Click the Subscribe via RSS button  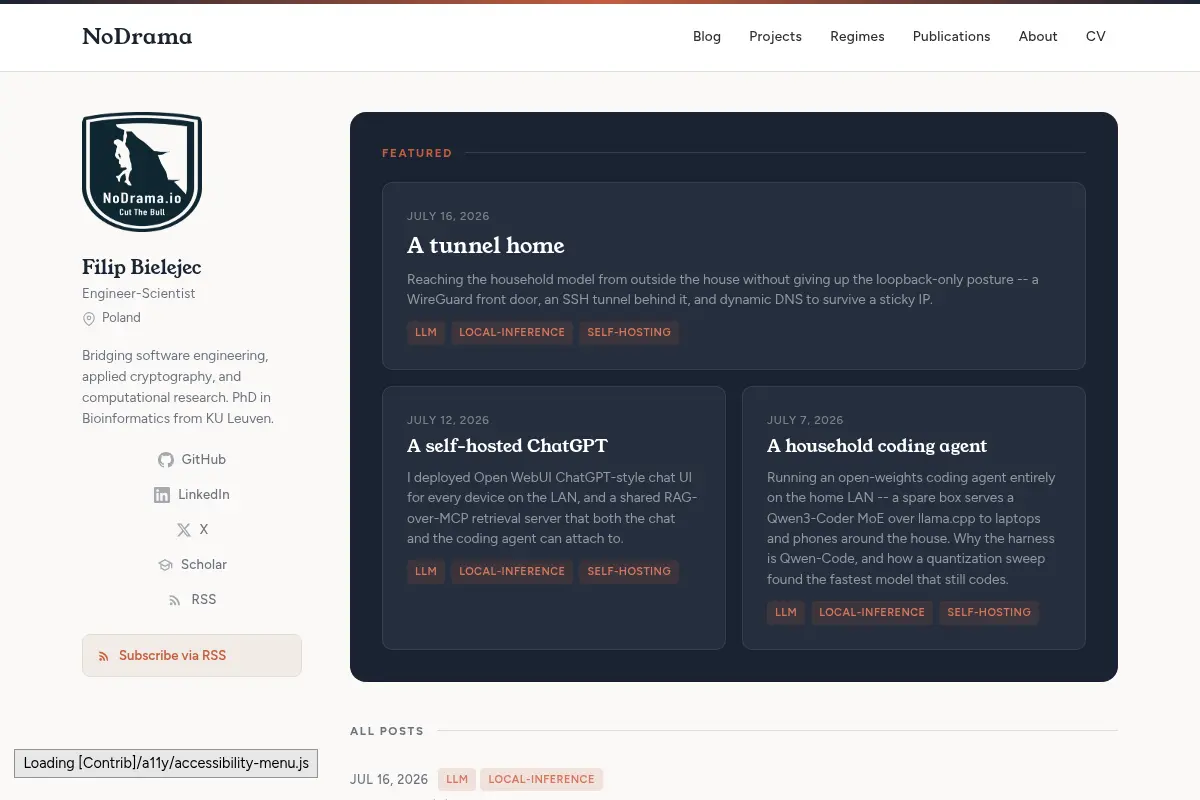tap(192, 655)
